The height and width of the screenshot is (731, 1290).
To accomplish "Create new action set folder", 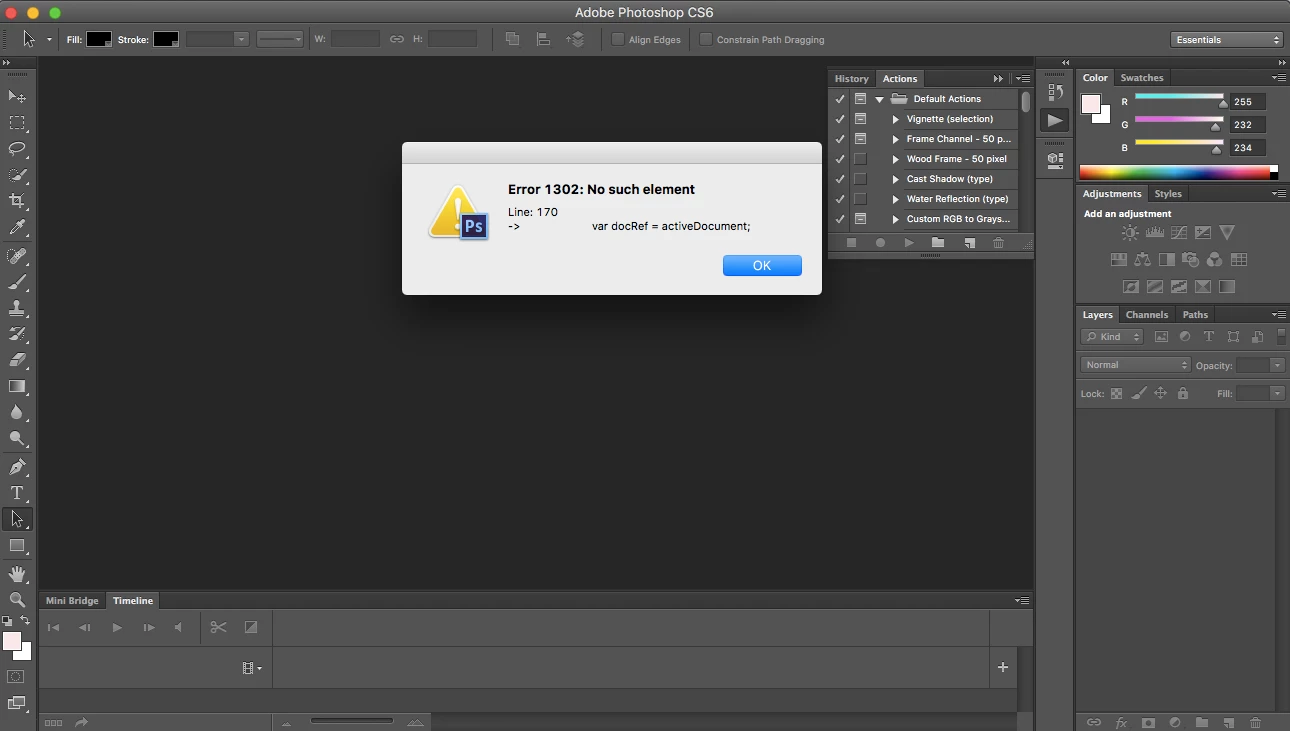I will (x=938, y=243).
